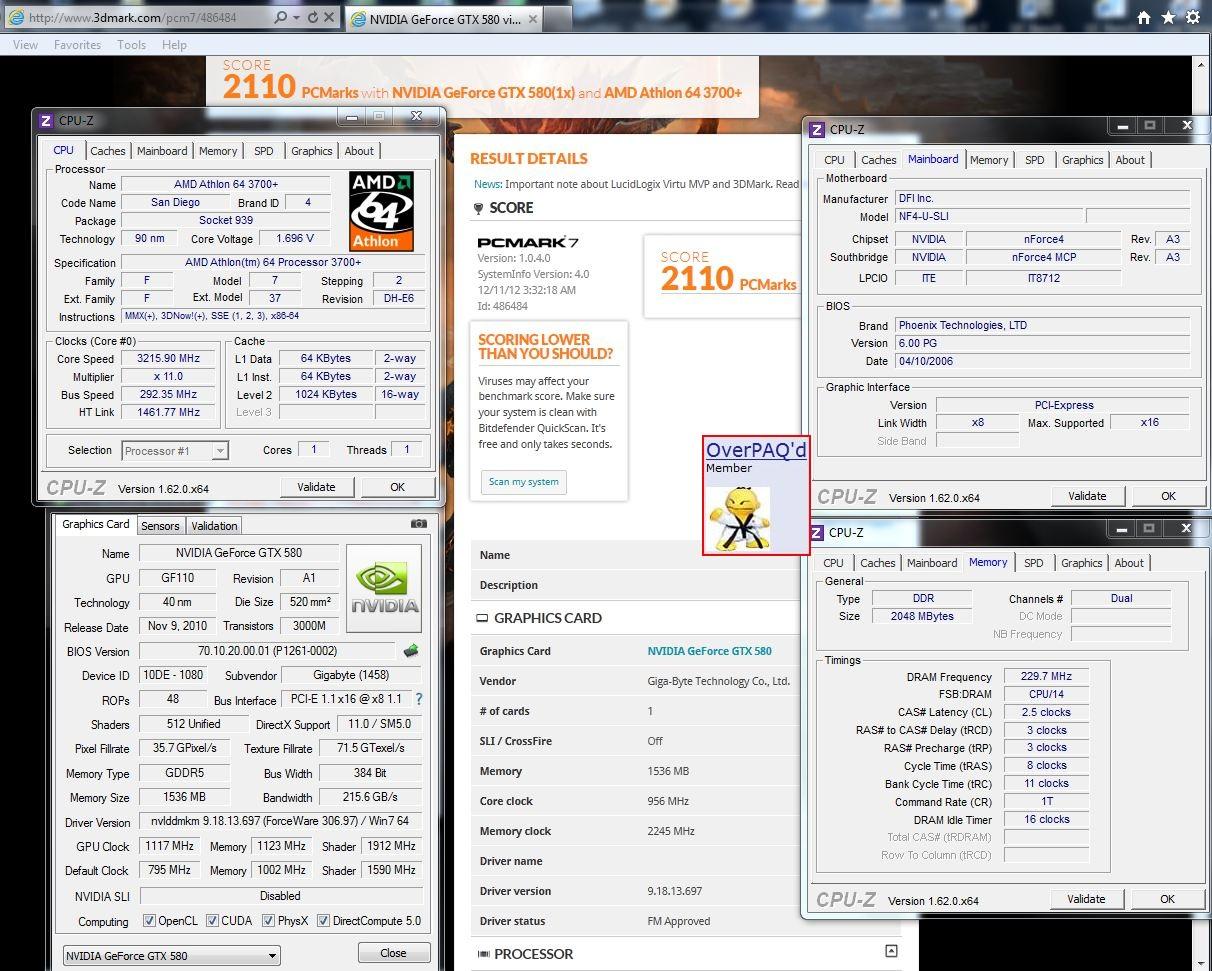Image resolution: width=1212 pixels, height=971 pixels.
Task: Click the CPU-Z title icon in CPU window
Action: [x=45, y=120]
